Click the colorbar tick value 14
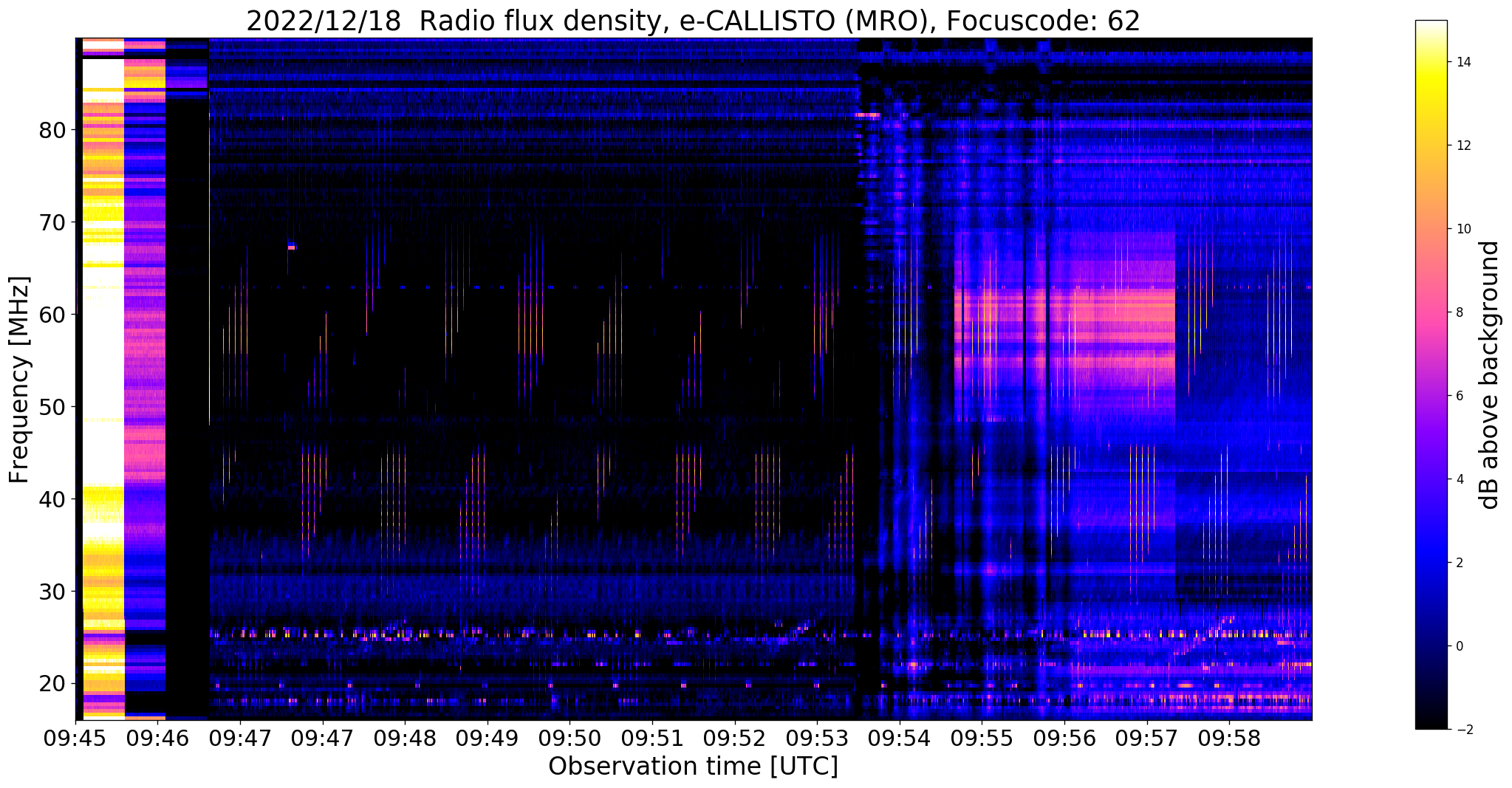This screenshot has height=788, width=1512. click(1463, 62)
